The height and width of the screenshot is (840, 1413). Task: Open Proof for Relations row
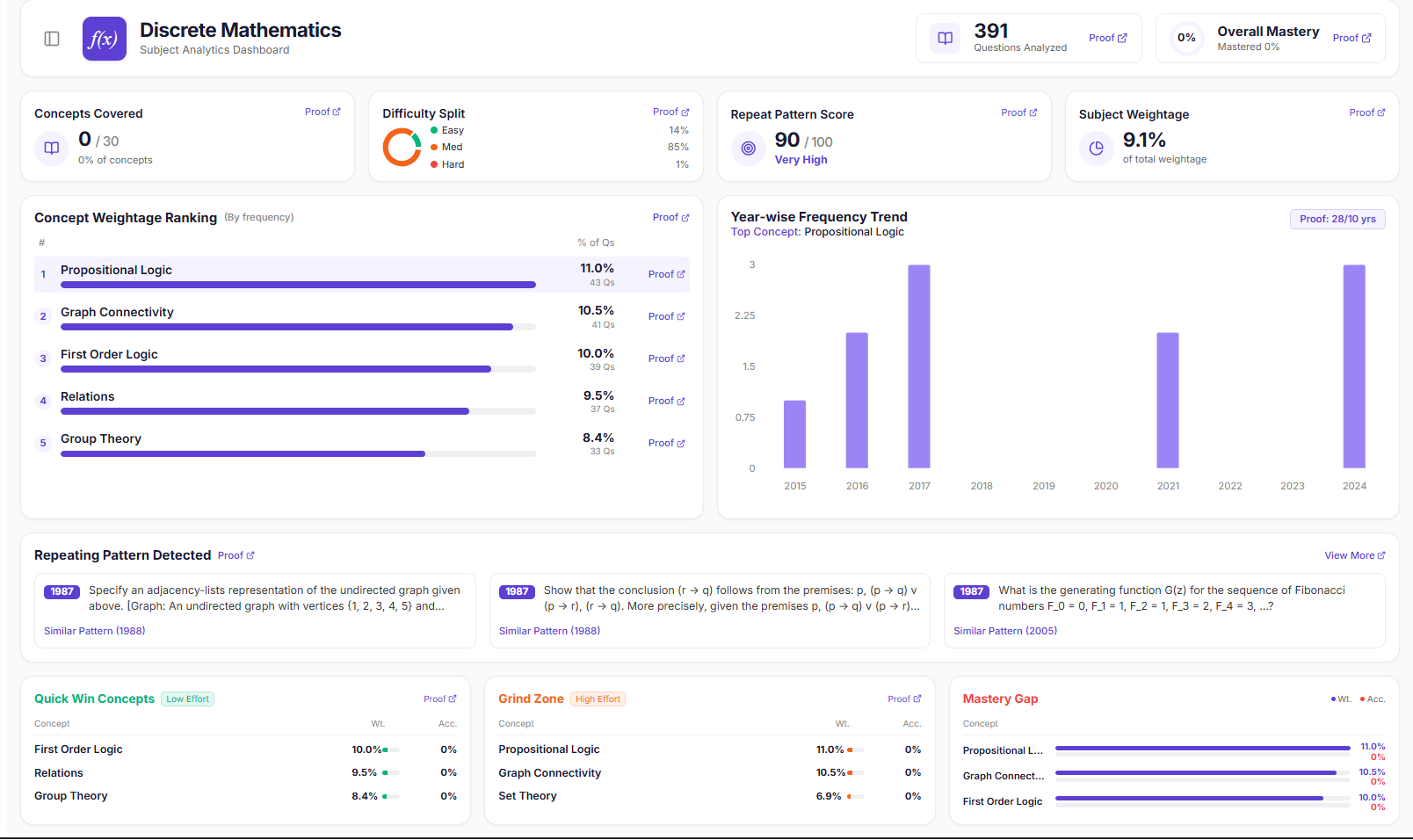tap(666, 401)
